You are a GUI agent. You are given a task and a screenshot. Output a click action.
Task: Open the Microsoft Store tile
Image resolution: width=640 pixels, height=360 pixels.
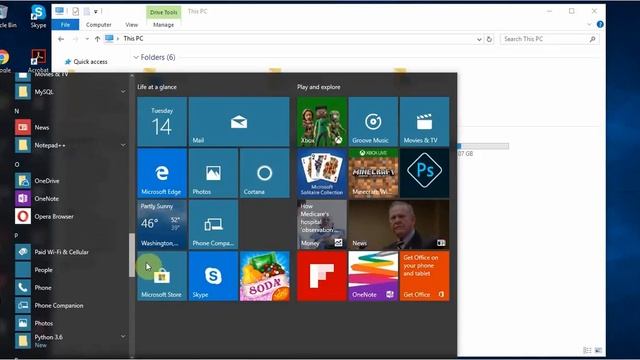pyautogui.click(x=162, y=276)
